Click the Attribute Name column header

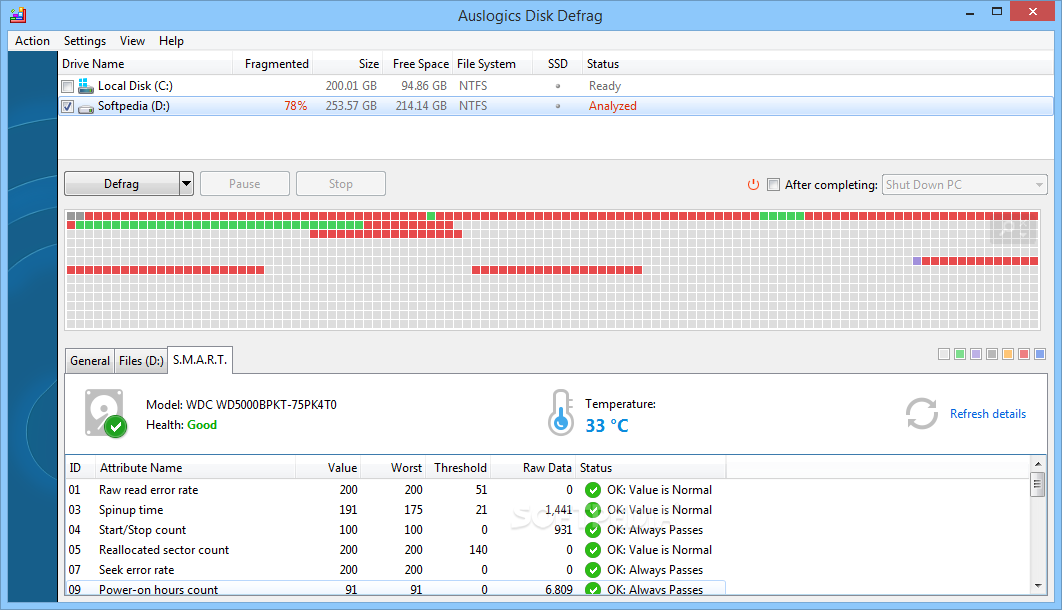pyautogui.click(x=195, y=468)
